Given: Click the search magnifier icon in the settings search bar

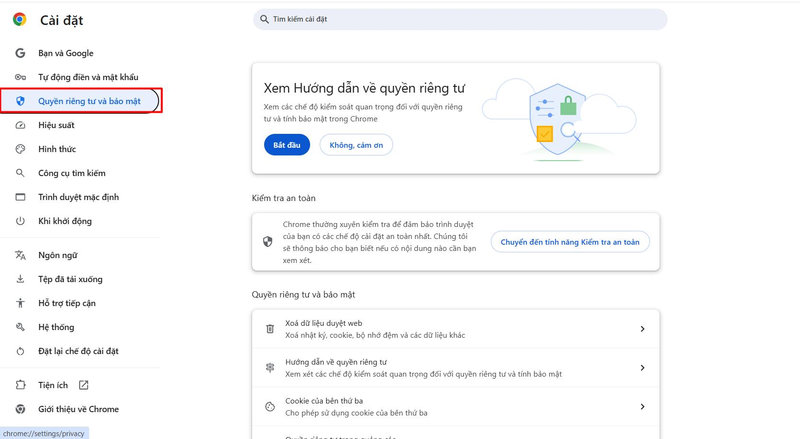Looking at the screenshot, I should click(264, 19).
